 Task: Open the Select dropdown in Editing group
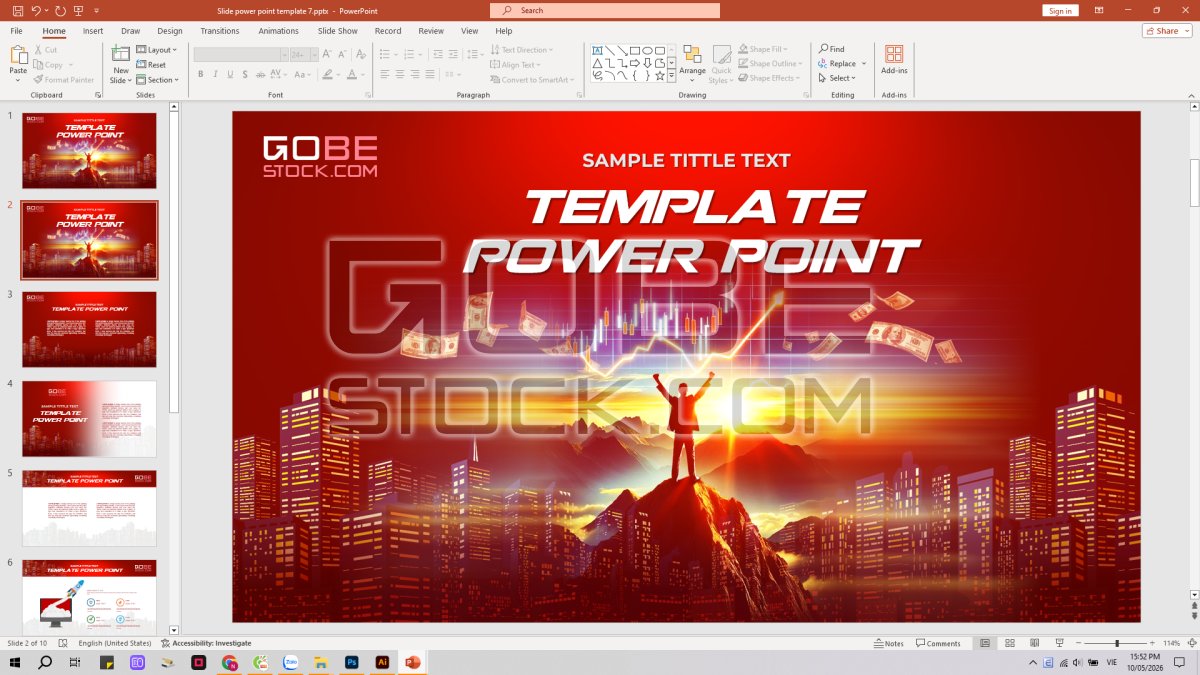837,78
